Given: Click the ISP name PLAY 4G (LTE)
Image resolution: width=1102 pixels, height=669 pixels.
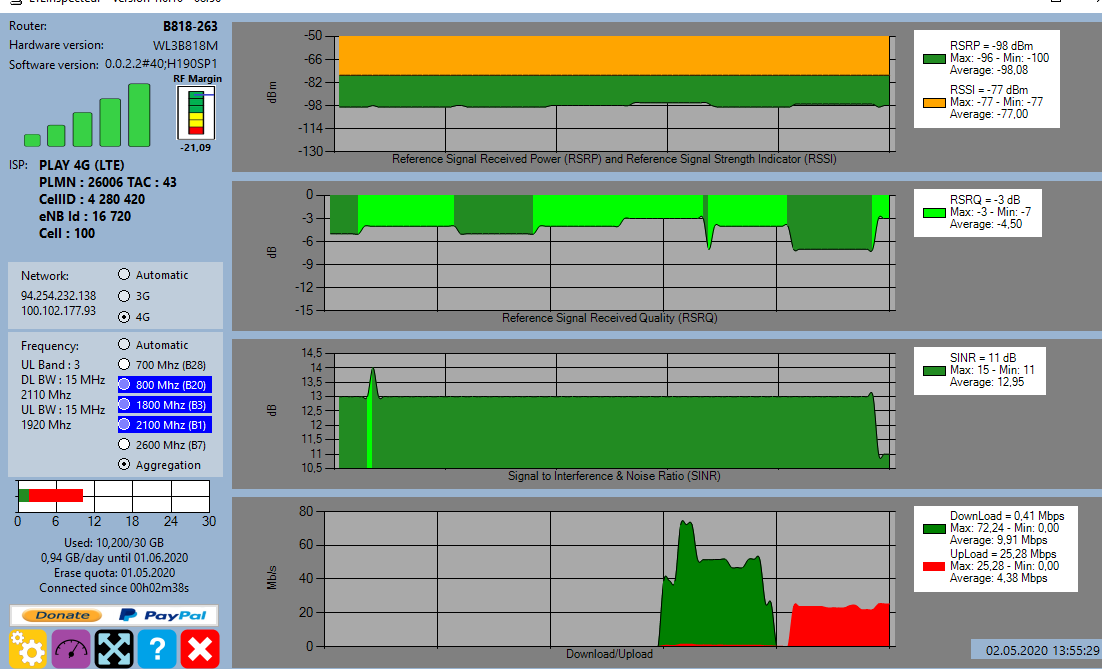Looking at the screenshot, I should coord(82,165).
